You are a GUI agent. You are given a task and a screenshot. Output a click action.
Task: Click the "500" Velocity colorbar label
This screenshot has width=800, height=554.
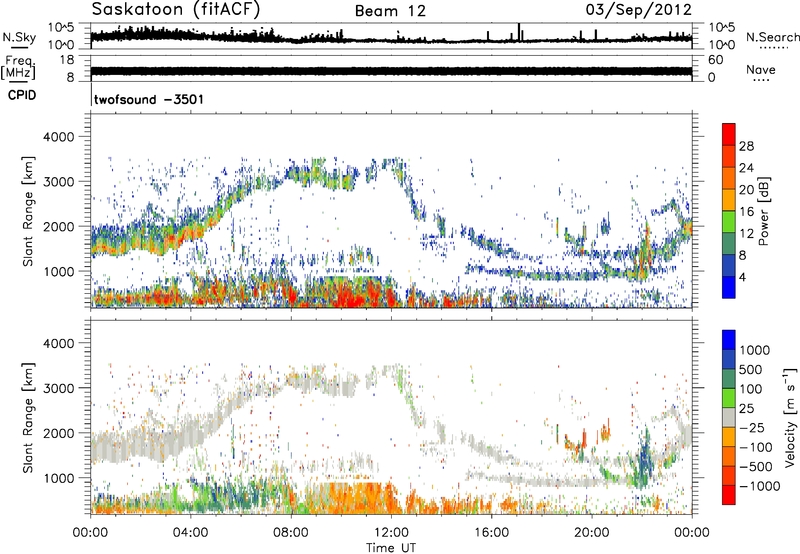pos(751,370)
